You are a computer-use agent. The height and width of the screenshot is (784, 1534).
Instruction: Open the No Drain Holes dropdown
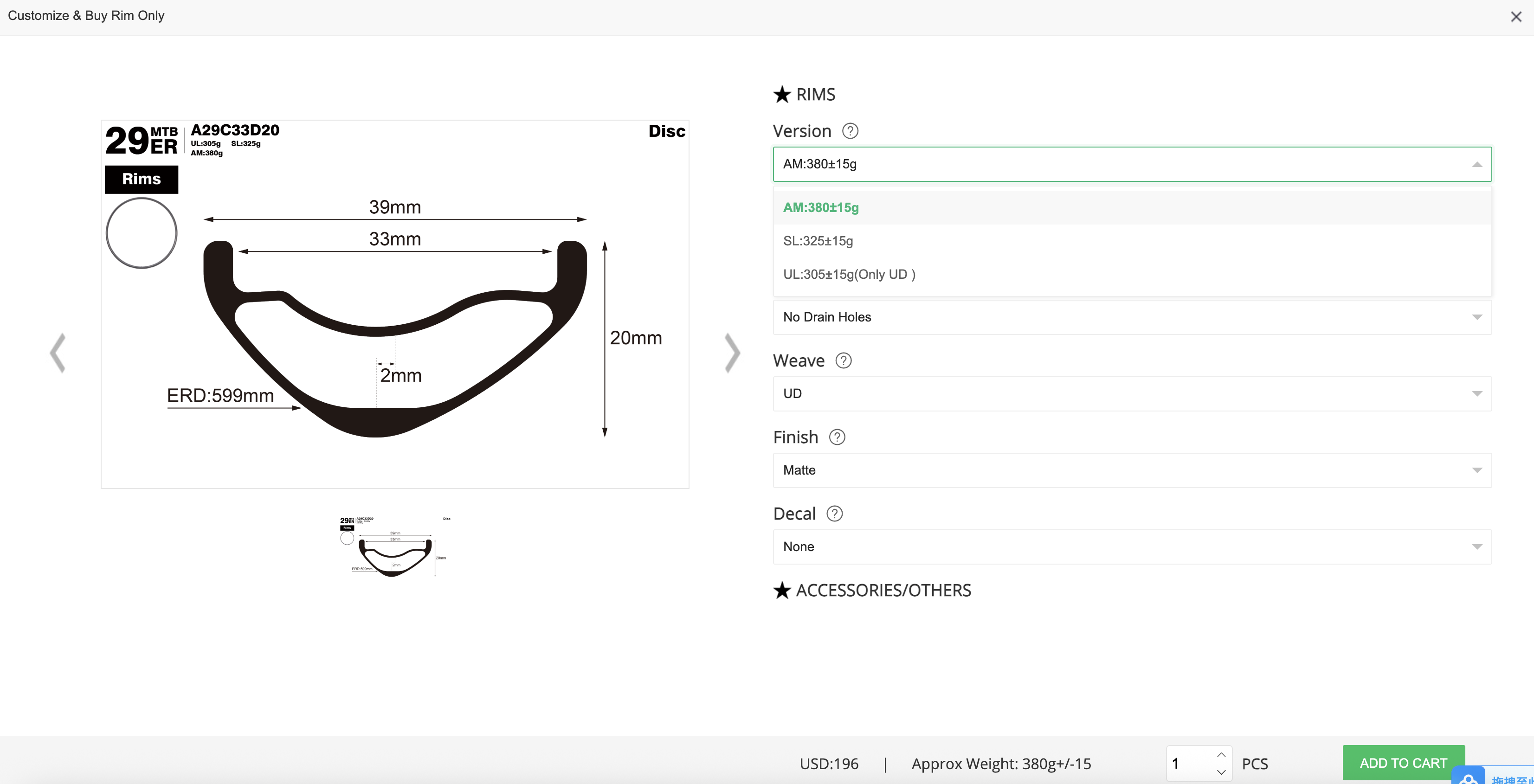(1131, 317)
